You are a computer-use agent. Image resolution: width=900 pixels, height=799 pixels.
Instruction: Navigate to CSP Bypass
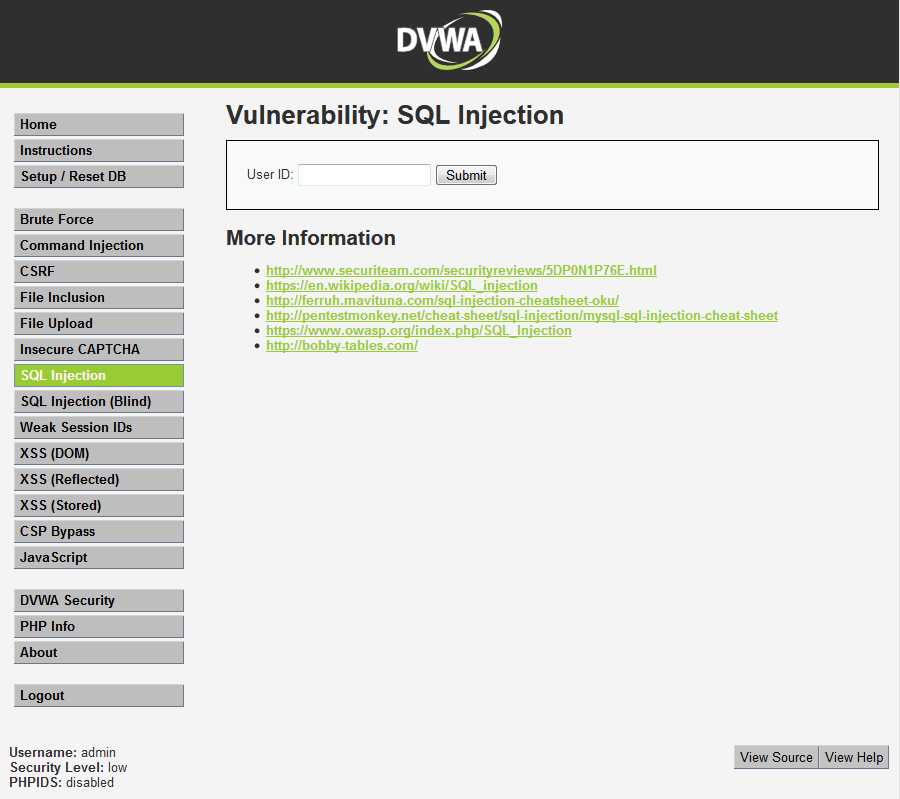[99, 532]
